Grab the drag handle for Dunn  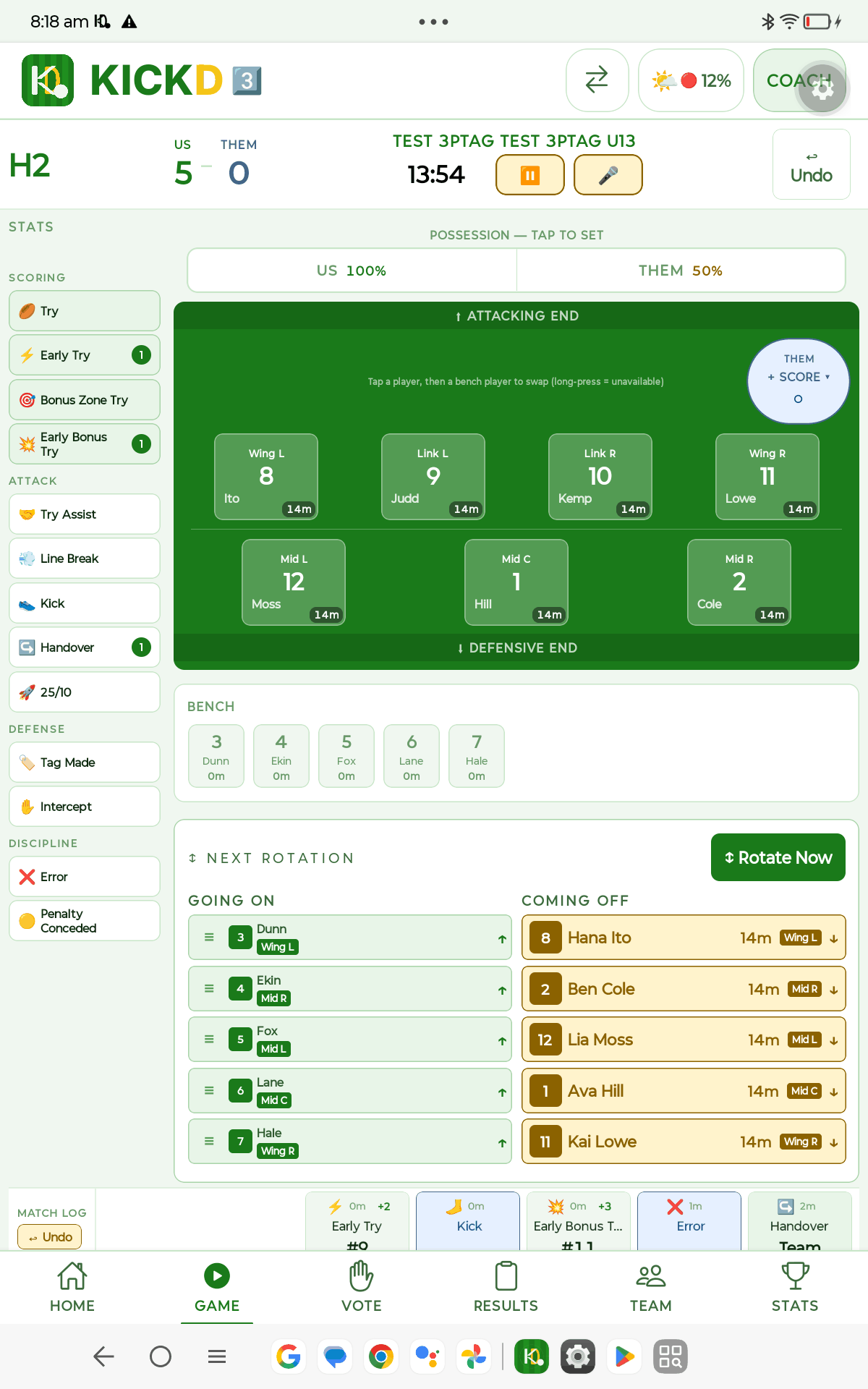click(x=209, y=938)
